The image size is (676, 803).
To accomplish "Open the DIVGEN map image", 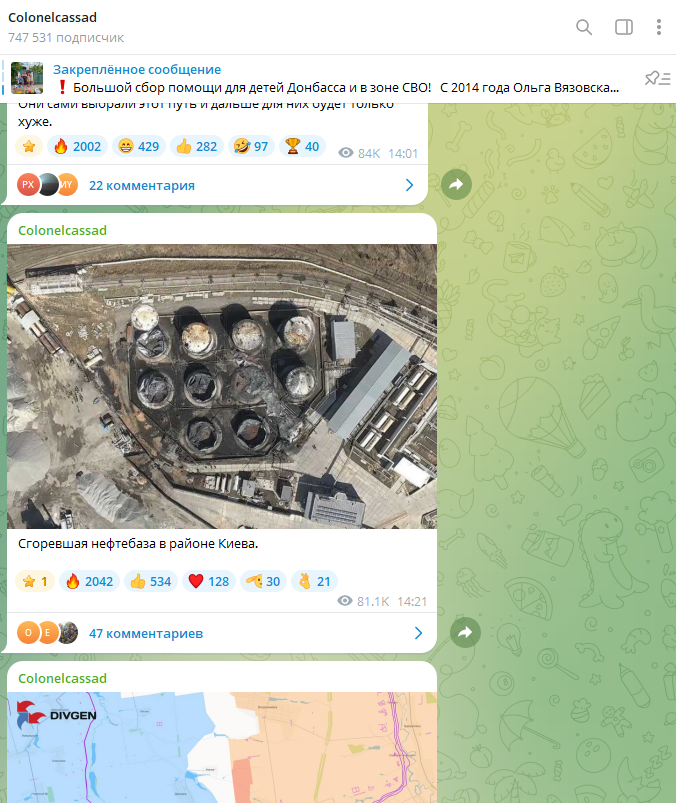I will [222, 747].
